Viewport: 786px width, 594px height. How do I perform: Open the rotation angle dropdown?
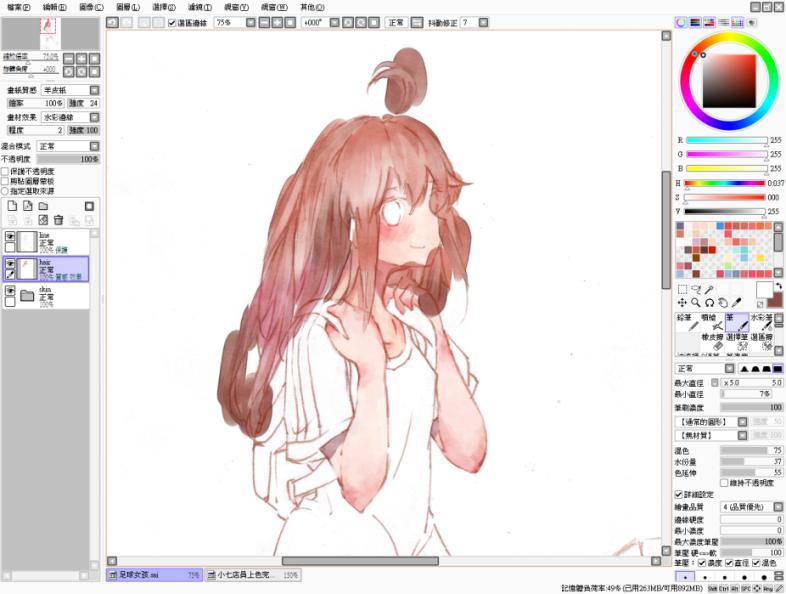(334, 23)
